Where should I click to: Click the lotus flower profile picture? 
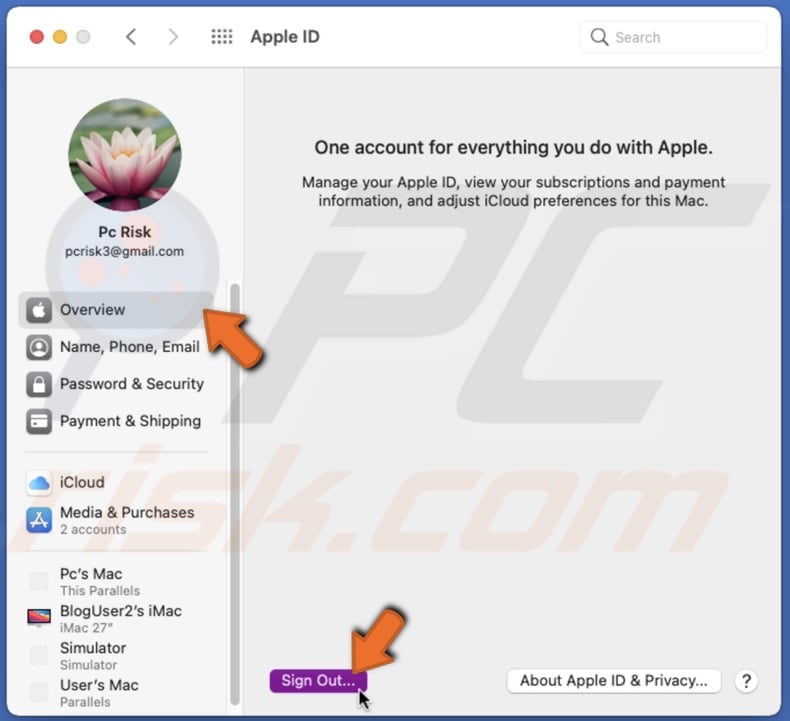click(x=125, y=155)
